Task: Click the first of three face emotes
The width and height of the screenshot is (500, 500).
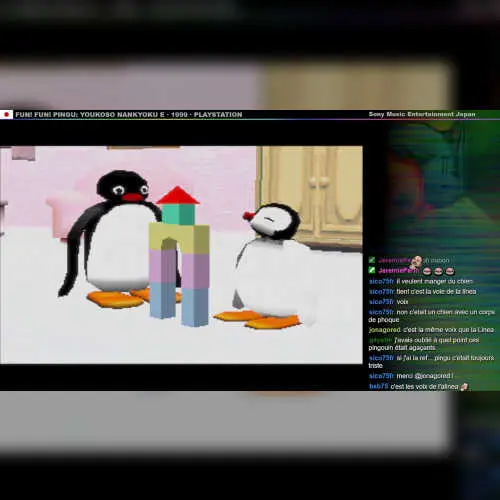Action: click(x=427, y=271)
